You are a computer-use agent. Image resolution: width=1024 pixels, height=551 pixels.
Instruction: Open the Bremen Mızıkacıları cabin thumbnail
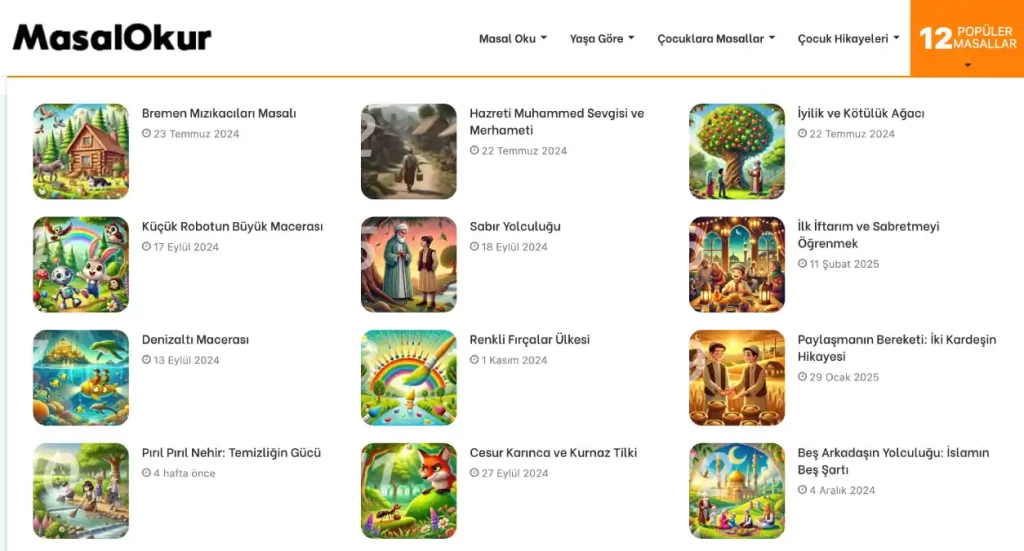(x=81, y=151)
